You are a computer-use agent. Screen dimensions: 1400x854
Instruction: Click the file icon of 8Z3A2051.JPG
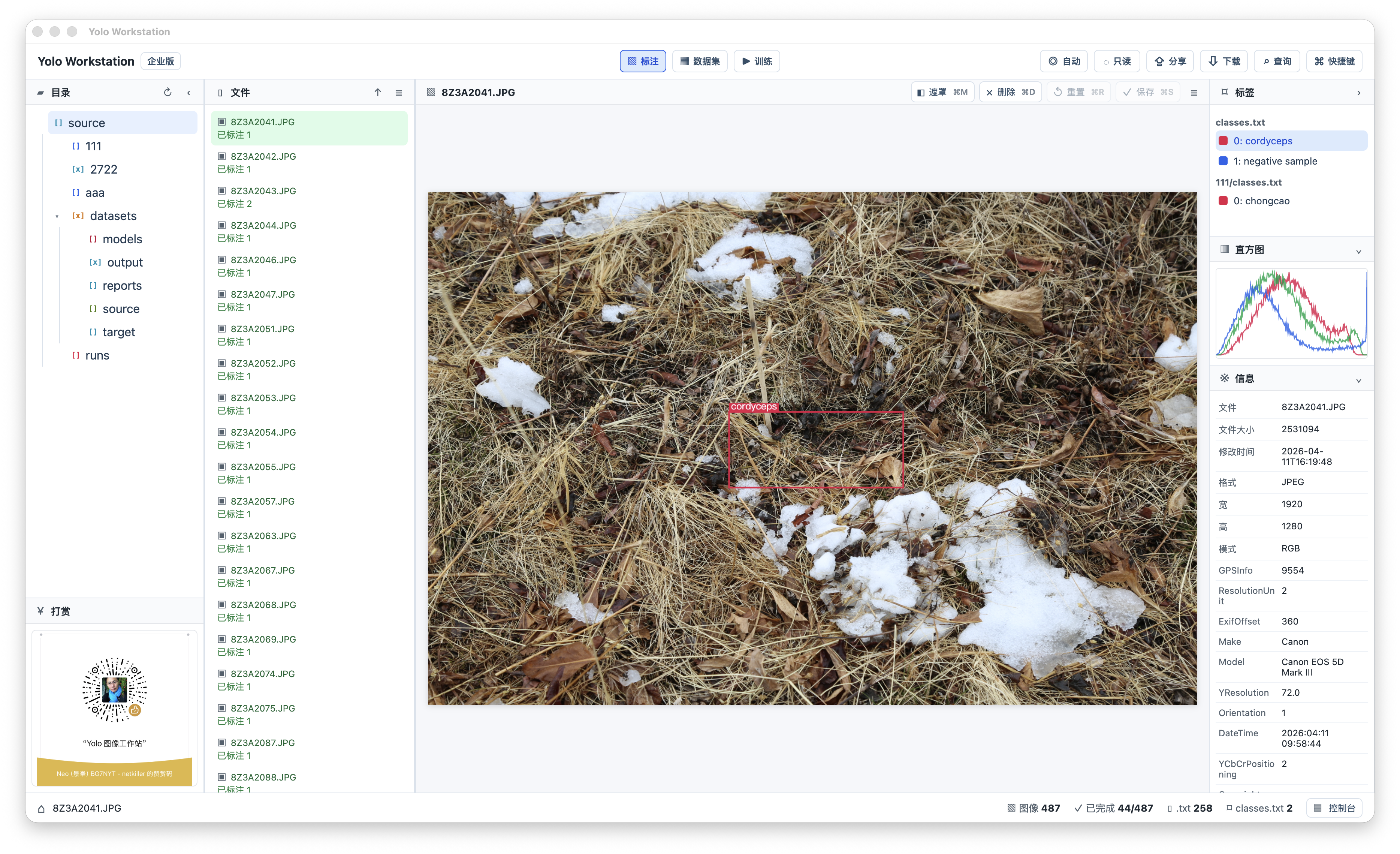[x=222, y=329]
